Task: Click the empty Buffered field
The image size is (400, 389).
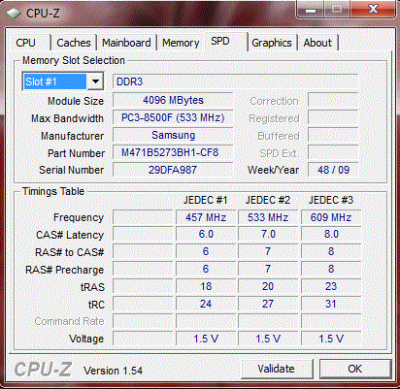Action: click(333, 135)
